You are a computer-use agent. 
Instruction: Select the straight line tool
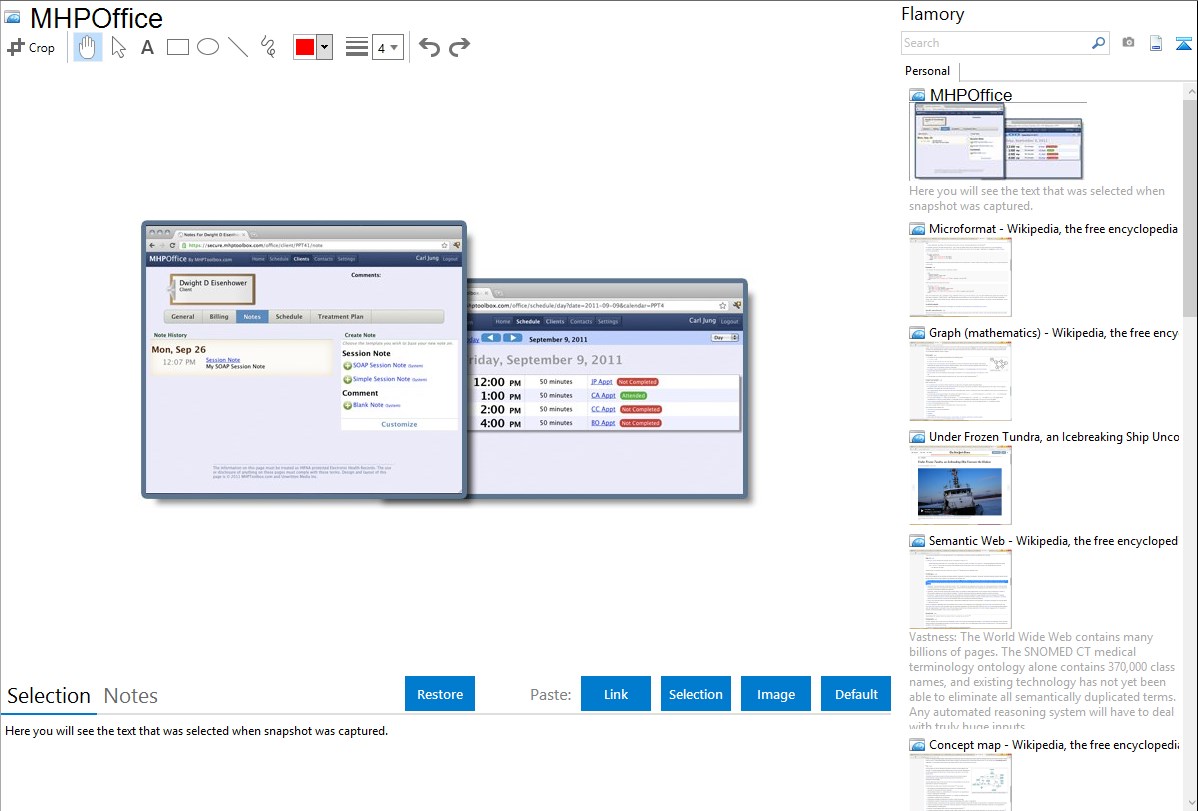tap(238, 47)
